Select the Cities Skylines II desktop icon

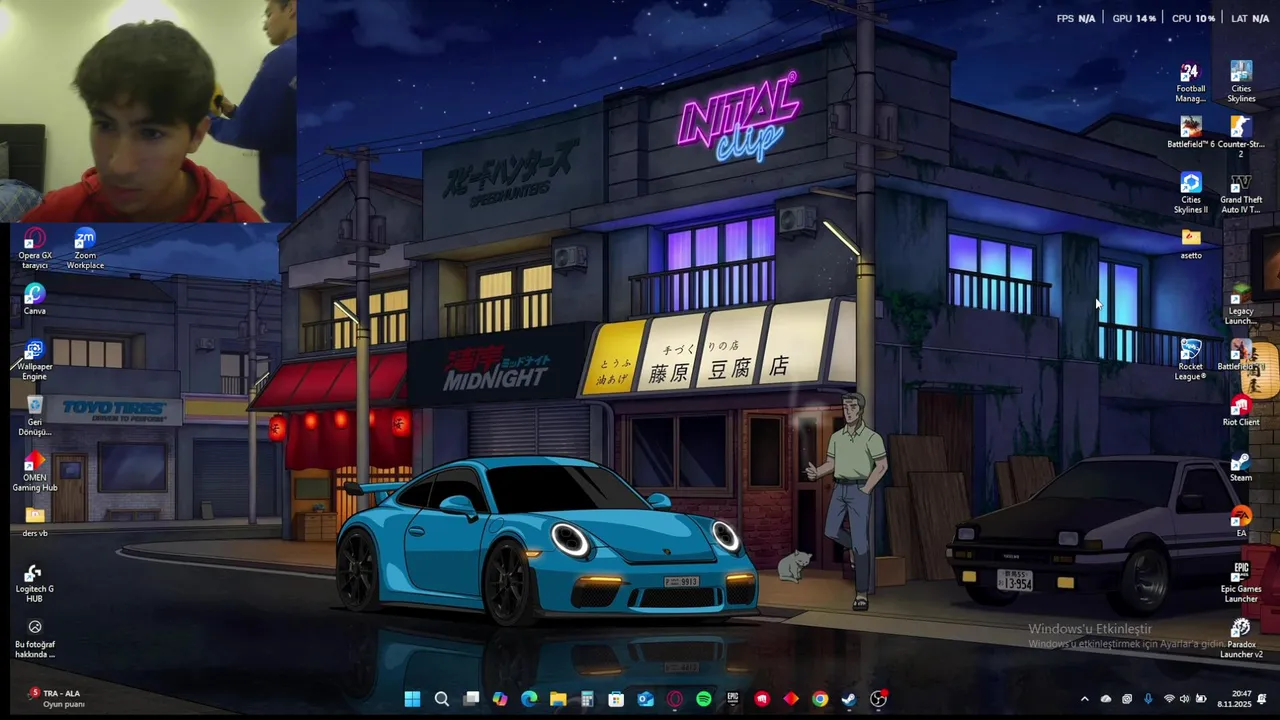[x=1190, y=193]
